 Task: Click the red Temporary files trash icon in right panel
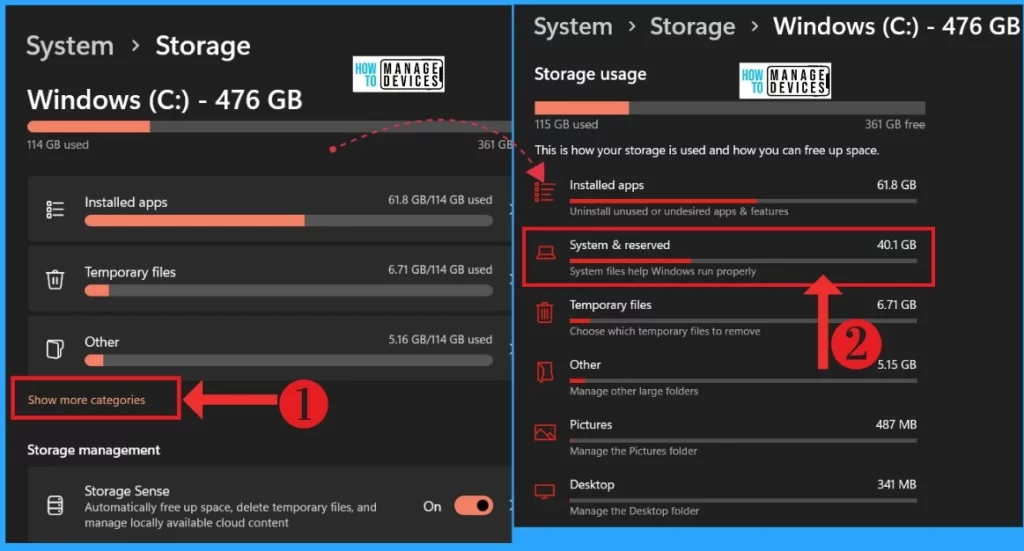click(x=545, y=313)
